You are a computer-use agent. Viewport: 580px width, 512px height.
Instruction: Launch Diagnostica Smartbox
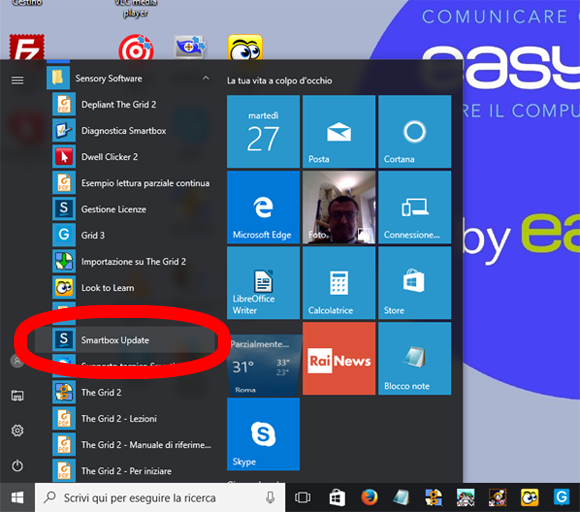pyautogui.click(x=124, y=131)
